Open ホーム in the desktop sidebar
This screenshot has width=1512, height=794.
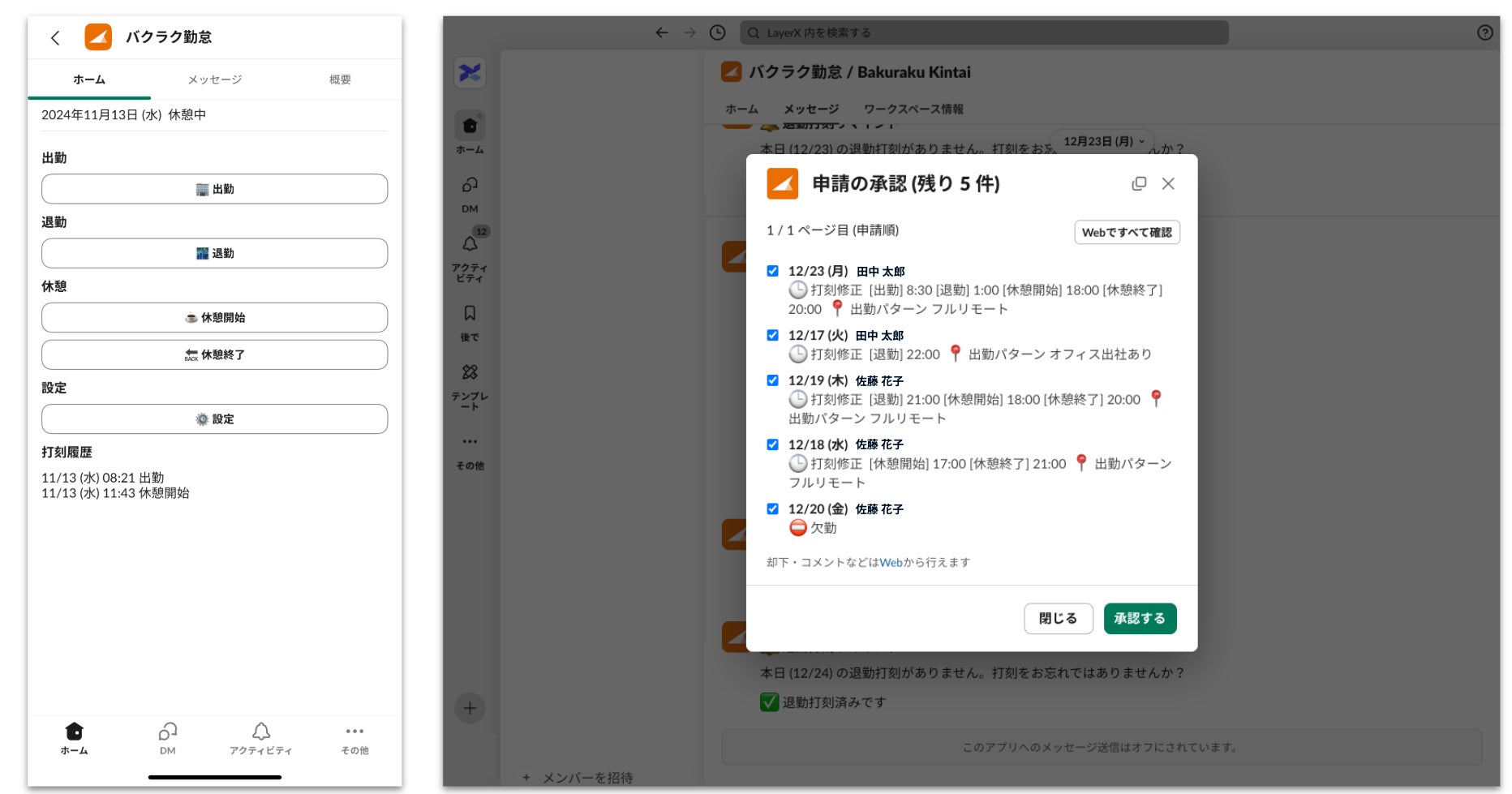[x=470, y=133]
